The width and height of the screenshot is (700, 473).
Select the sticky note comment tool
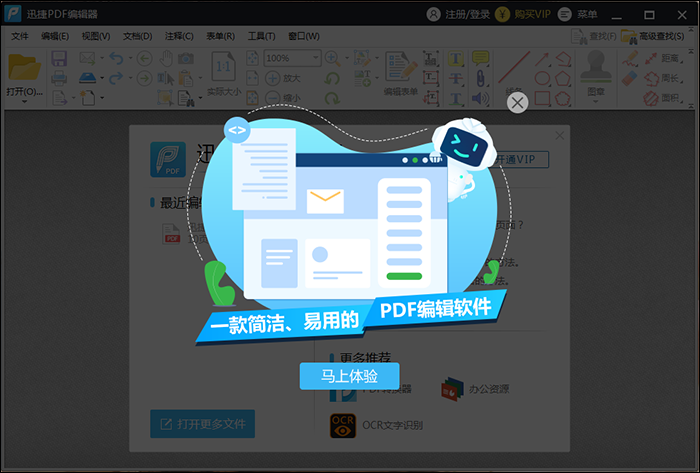click(480, 58)
